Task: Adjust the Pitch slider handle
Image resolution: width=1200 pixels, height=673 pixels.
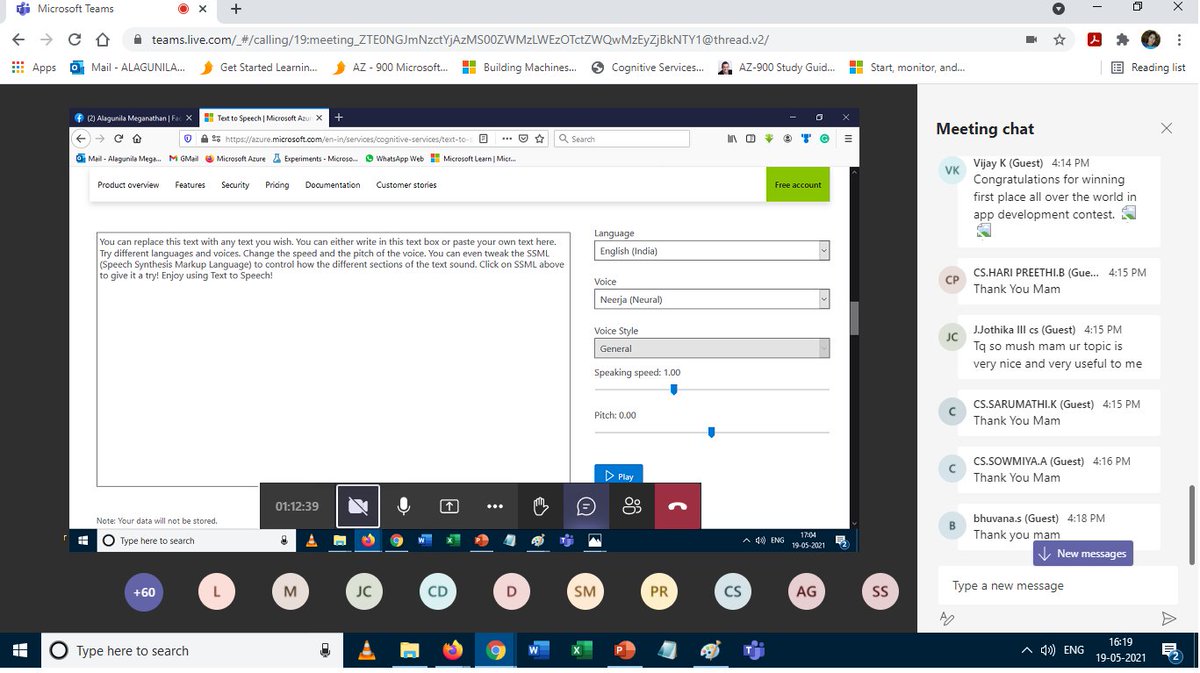Action: click(x=711, y=432)
